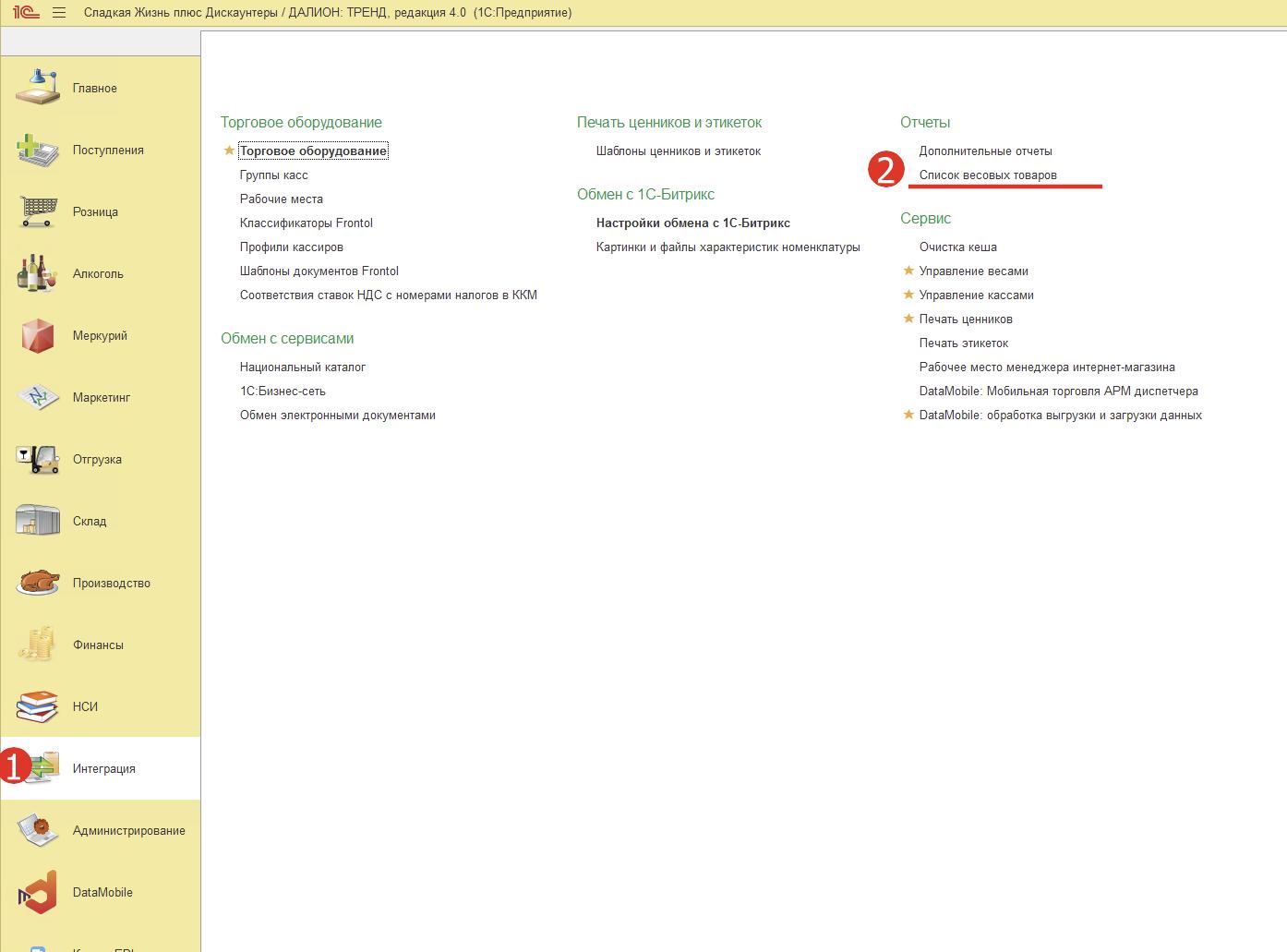
Task: Switch to the Розница section
Action: click(101, 211)
